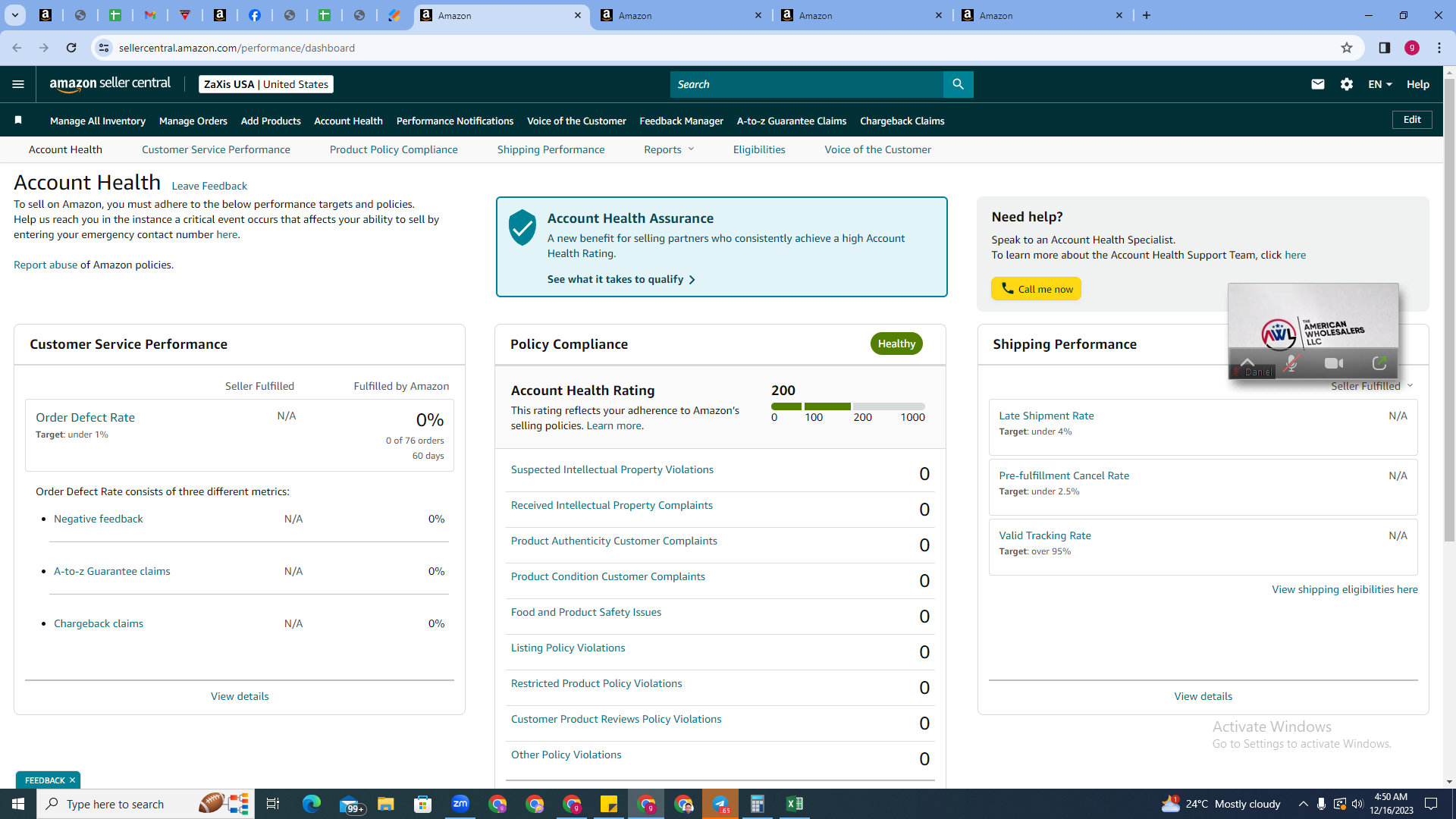1456x819 pixels.
Task: Expand the Reports dropdown menu
Action: point(669,149)
